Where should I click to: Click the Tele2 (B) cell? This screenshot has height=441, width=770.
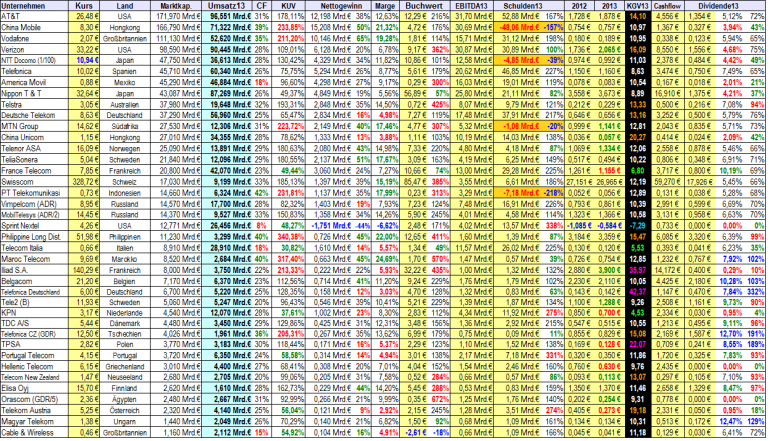(x=34, y=302)
